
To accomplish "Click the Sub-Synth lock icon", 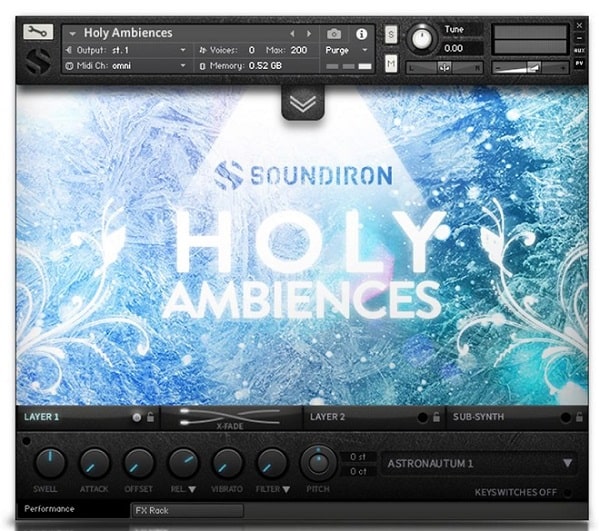I will point(578,417).
